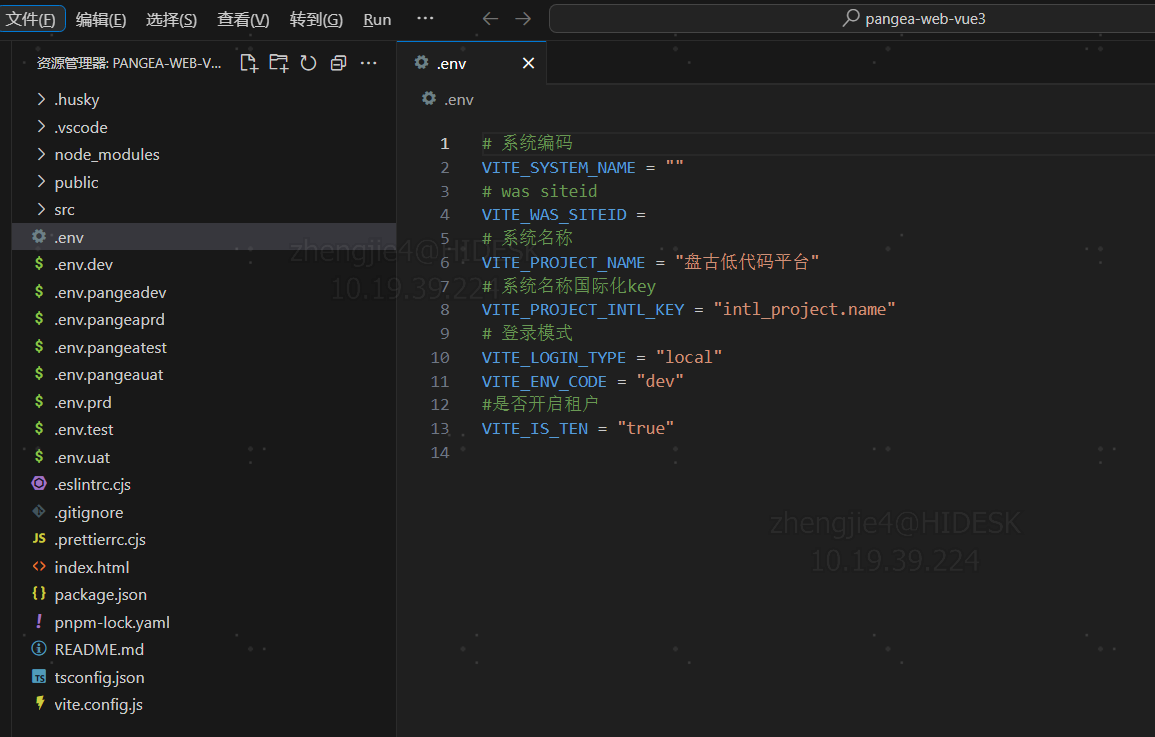1155x737 pixels.
Task: Click the info icon of README.md
Action: [39, 649]
